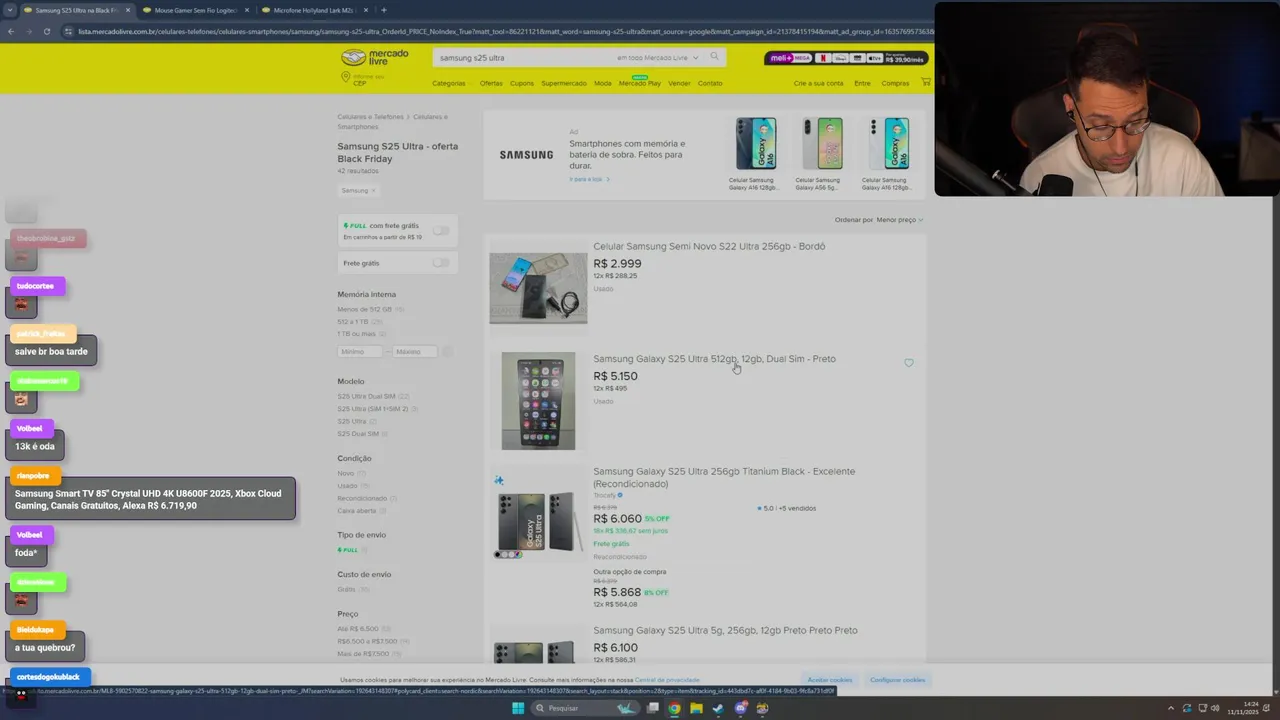Open the Contato menu item
This screenshot has width=1280, height=720.
pos(710,83)
